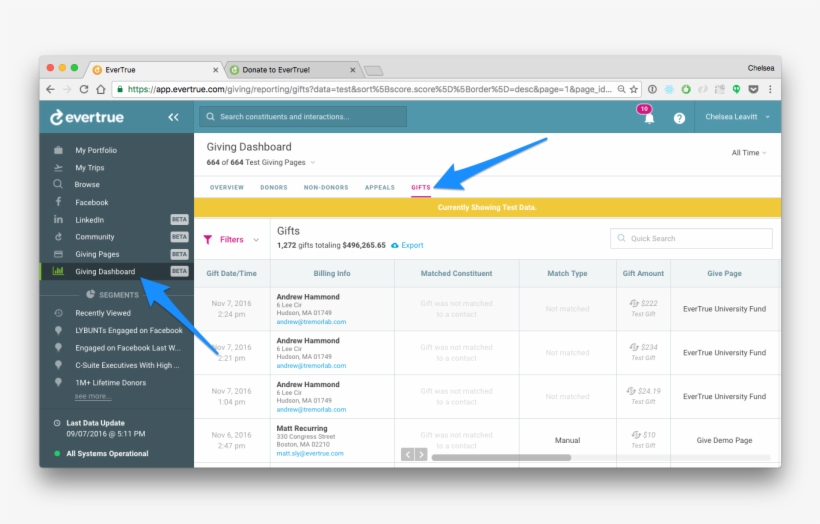This screenshot has width=820, height=524.
Task: Click the My Portfolio briefcase icon
Action: pos(58,150)
